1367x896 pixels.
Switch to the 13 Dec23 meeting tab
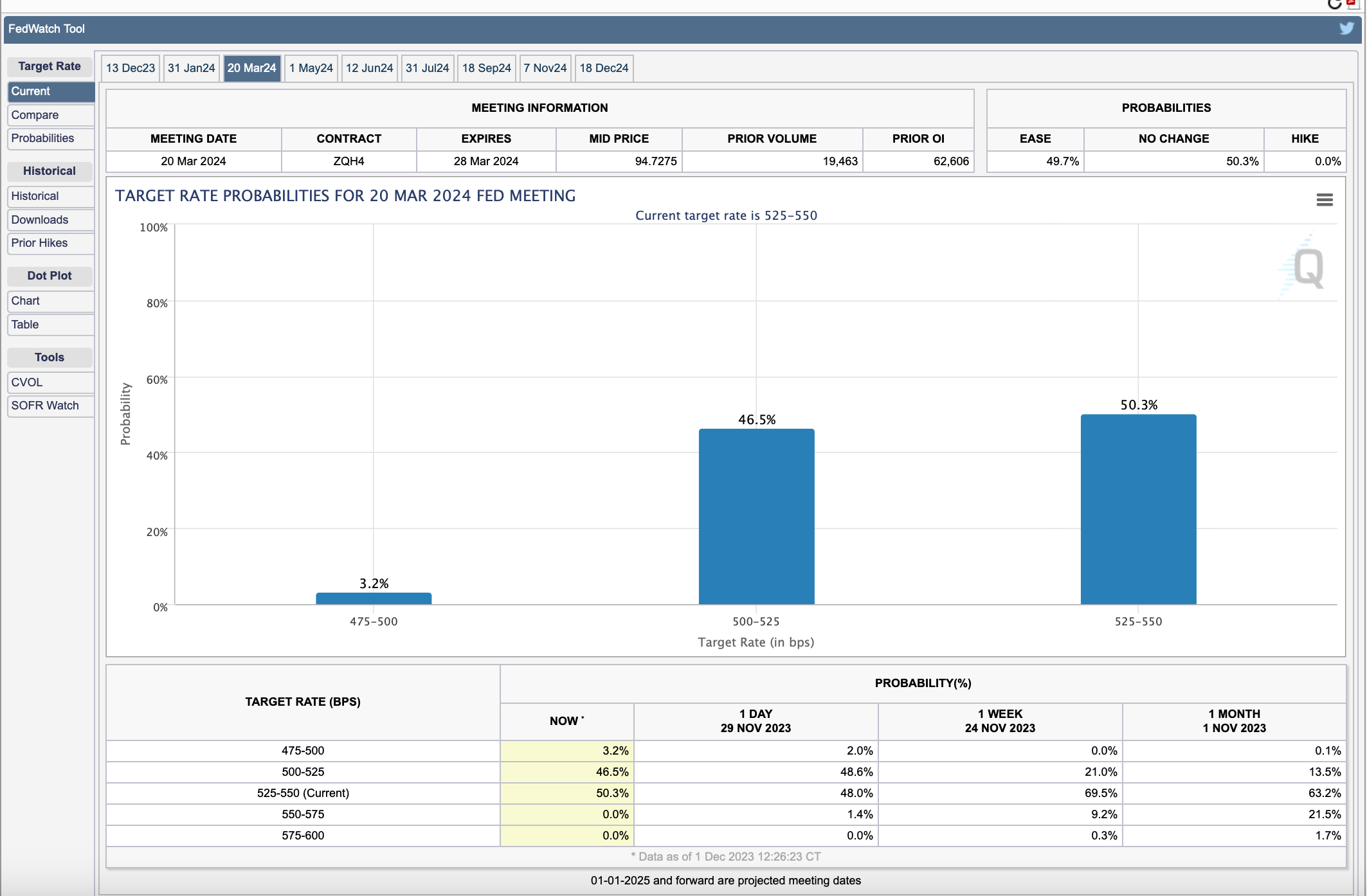(131, 68)
